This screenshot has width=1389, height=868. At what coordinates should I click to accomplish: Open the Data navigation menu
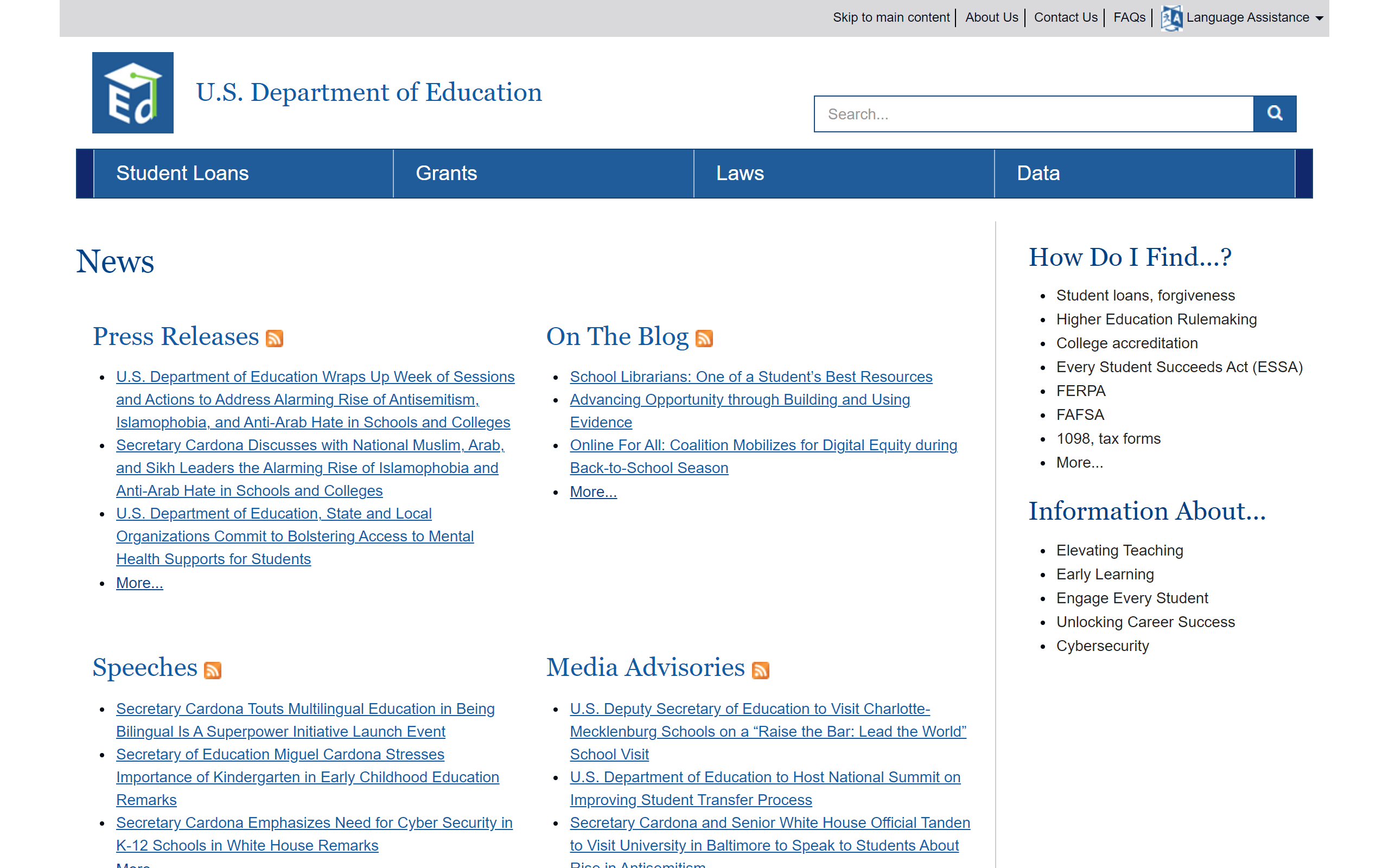pyautogui.click(x=1038, y=174)
